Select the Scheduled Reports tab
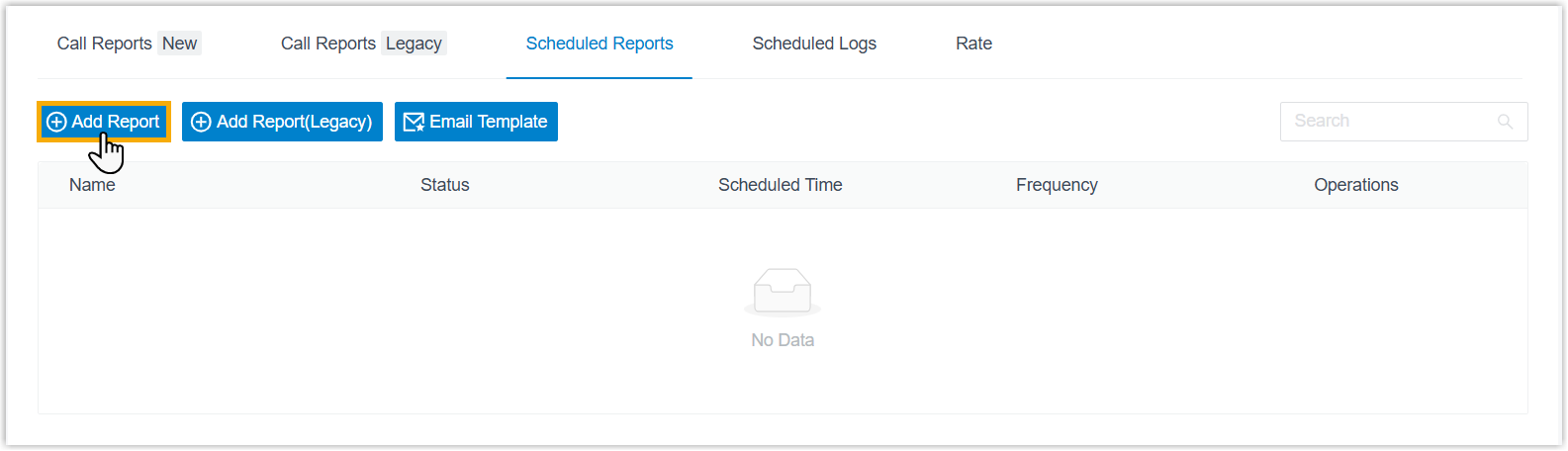The image size is (1568, 451). pyautogui.click(x=600, y=44)
